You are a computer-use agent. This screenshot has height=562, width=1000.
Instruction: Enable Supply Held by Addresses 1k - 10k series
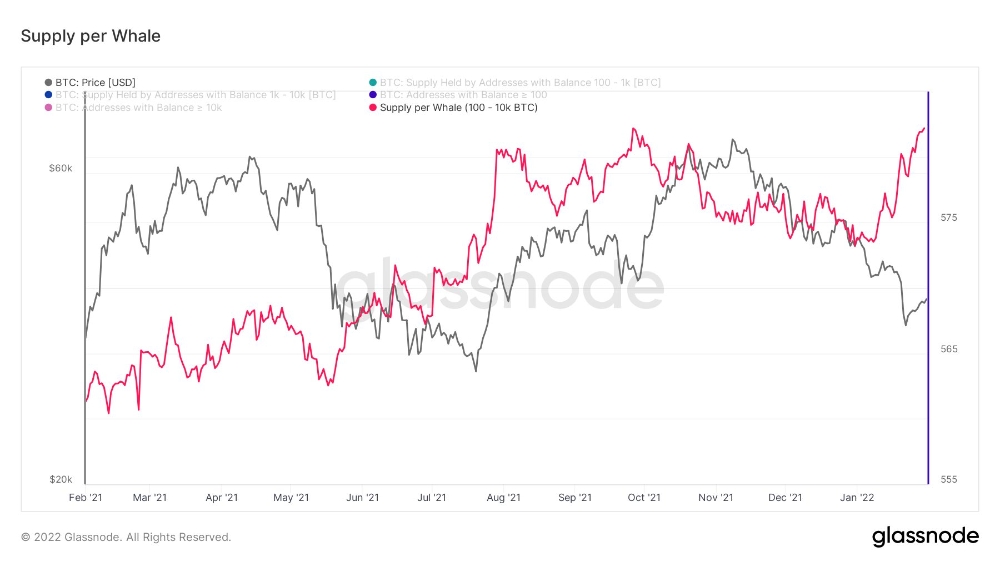190,95
